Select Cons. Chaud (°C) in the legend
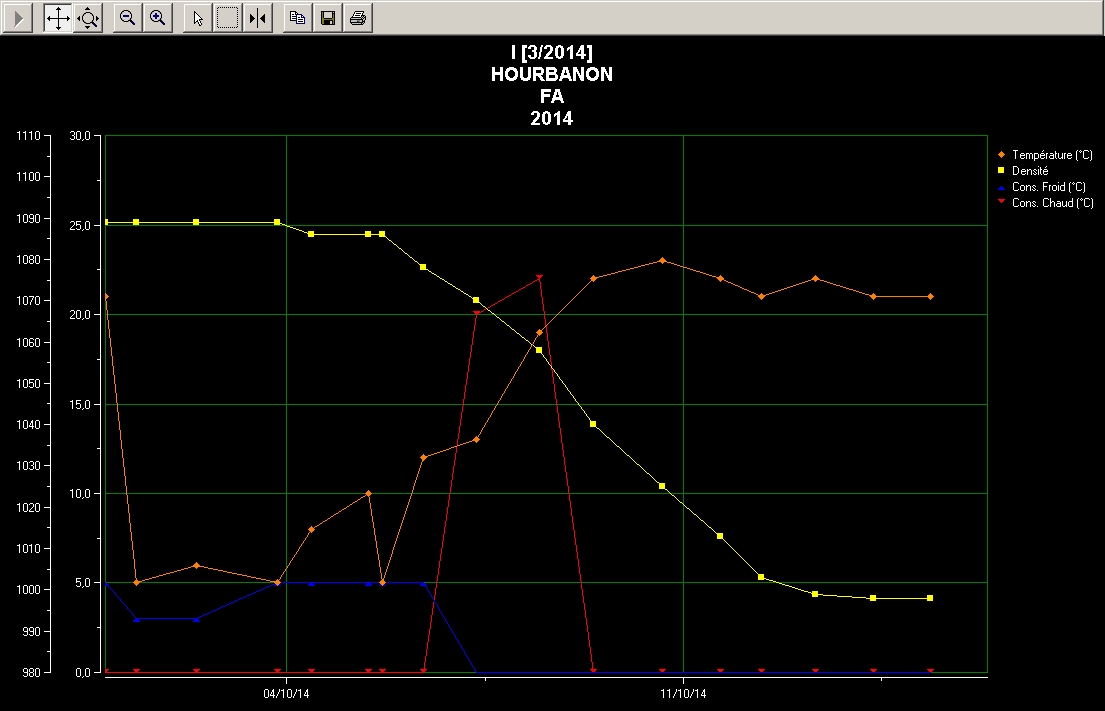This screenshot has height=711, width=1105. tap(1052, 203)
